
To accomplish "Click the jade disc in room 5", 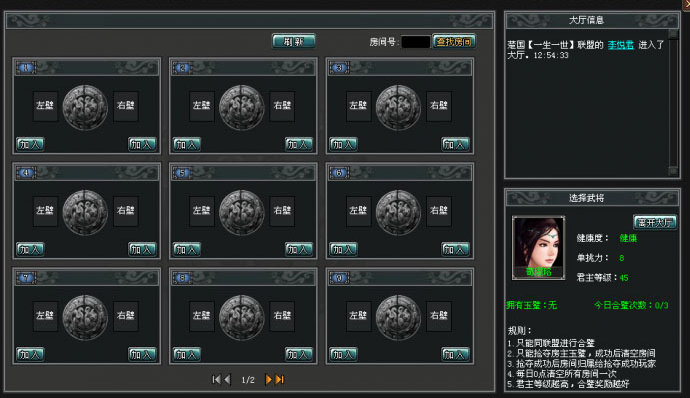I will pos(242,212).
